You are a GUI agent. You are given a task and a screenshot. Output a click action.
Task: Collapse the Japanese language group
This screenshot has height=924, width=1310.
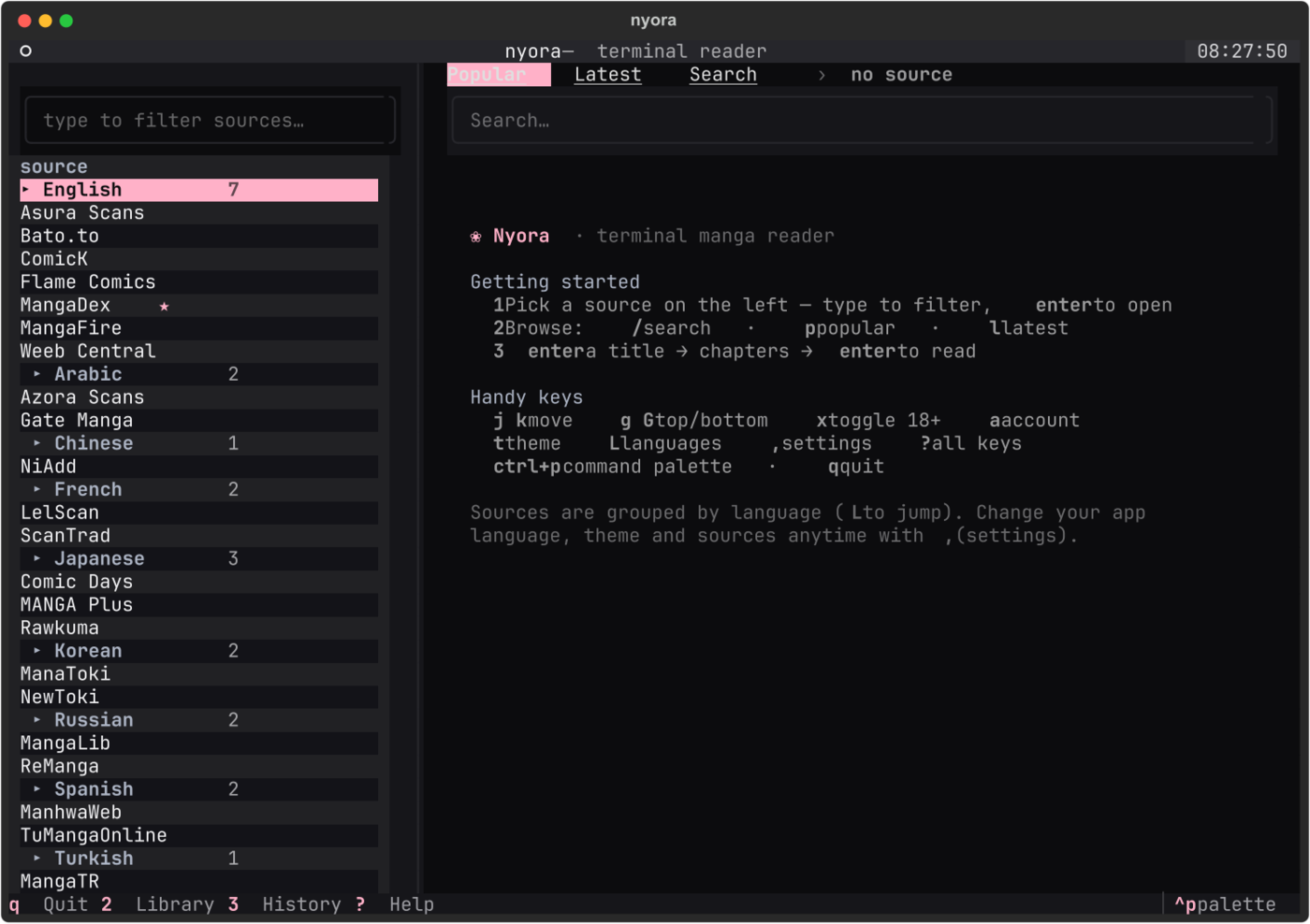199,558
